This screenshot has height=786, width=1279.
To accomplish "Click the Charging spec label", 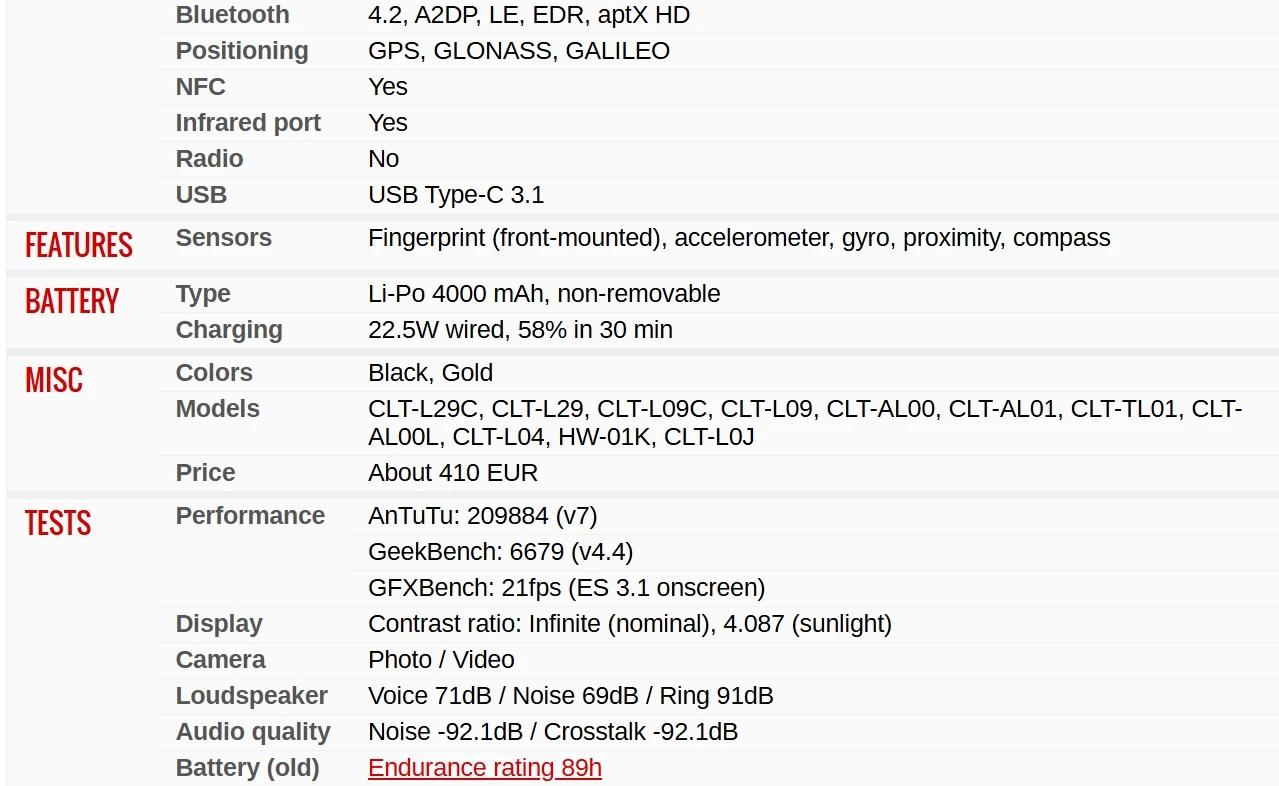I will [229, 330].
